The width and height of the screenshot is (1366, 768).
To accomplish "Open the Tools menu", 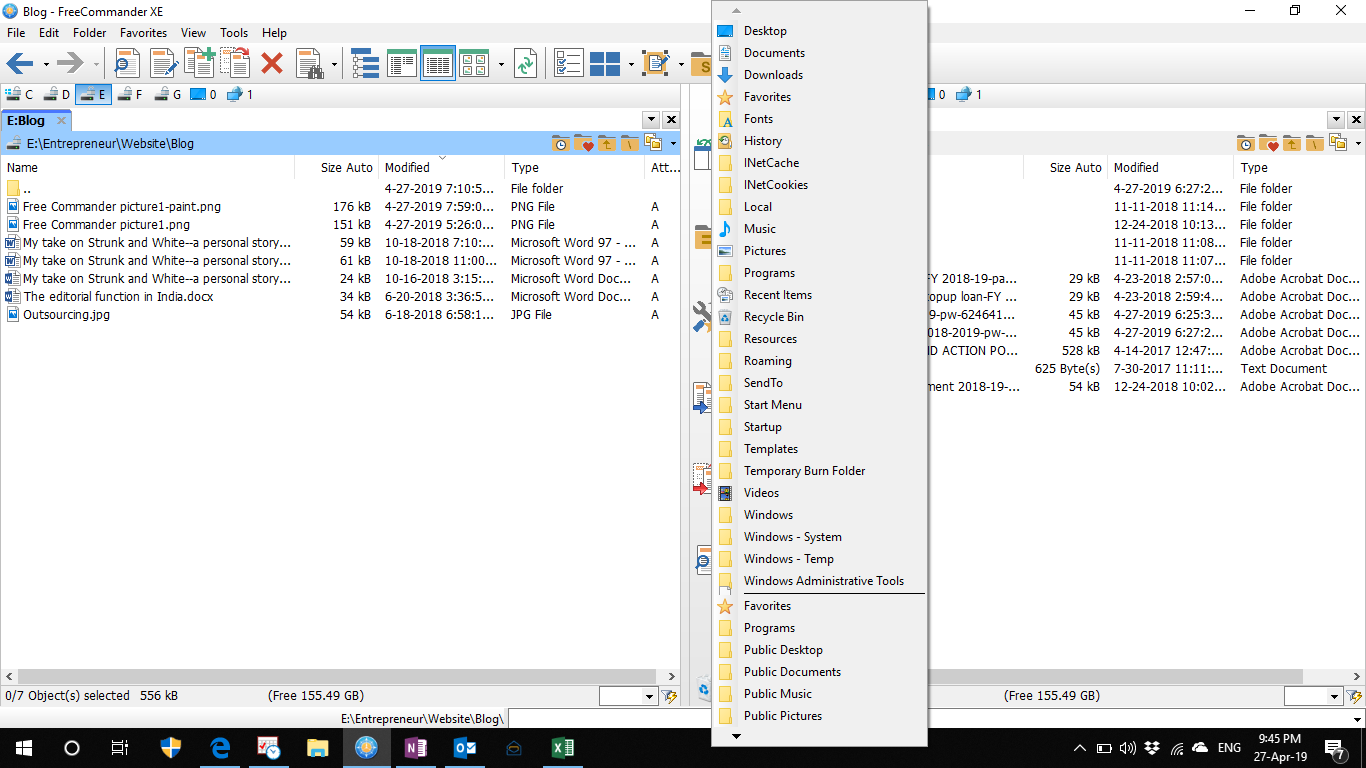I will click(234, 33).
